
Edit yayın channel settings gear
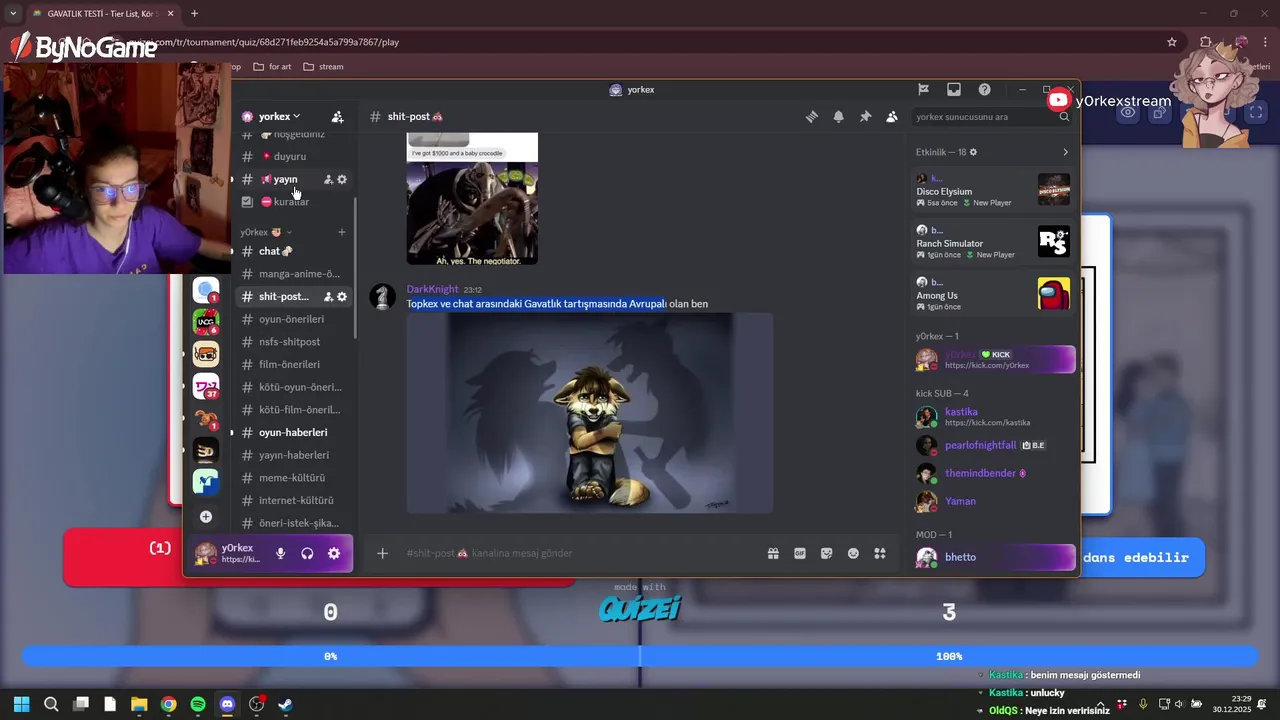coord(342,180)
